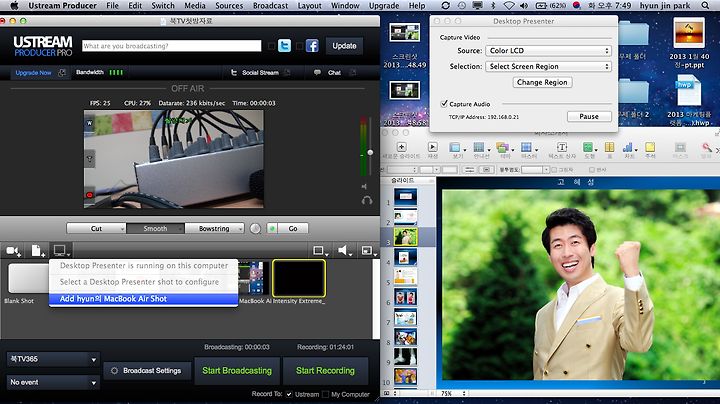The height and width of the screenshot is (404, 720).
Task: Enable the Twitter posting checkbox
Action: [x=271, y=46]
